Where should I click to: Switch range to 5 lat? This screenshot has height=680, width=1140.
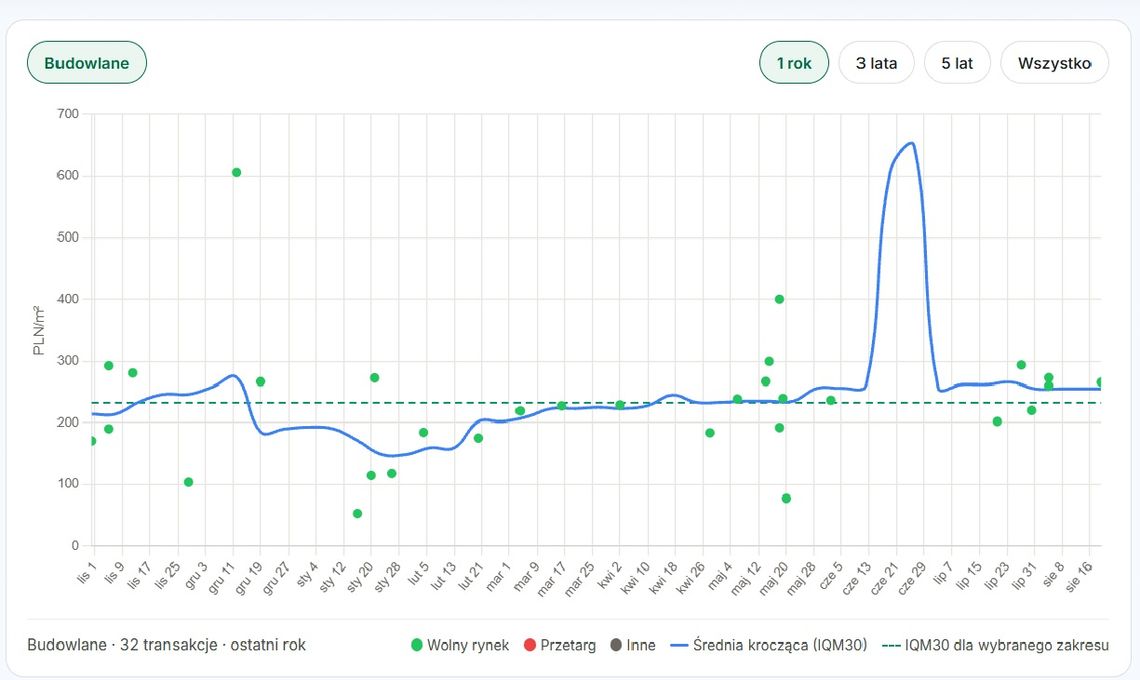pyautogui.click(x=957, y=63)
